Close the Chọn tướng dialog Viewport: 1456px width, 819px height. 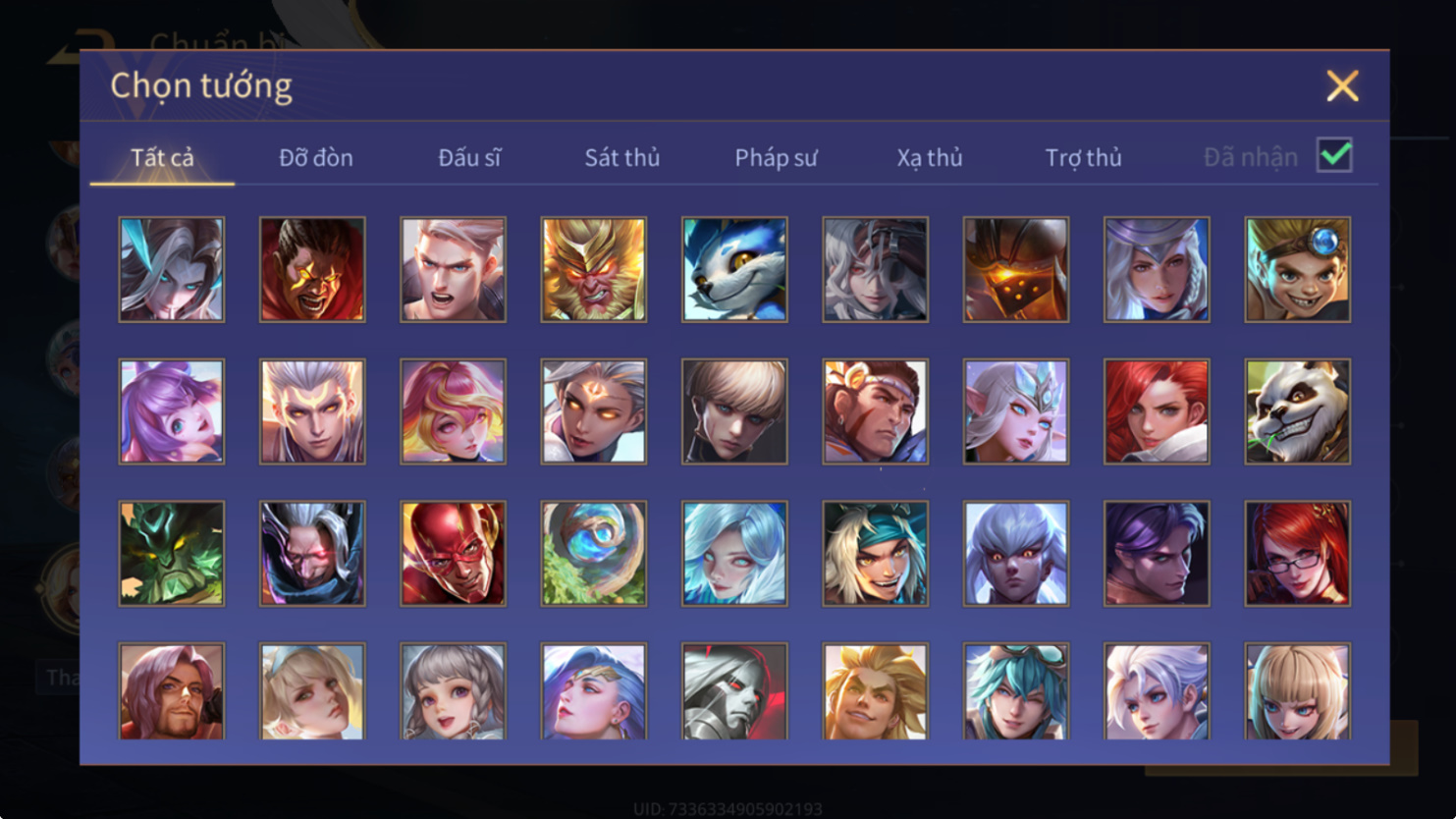[1342, 85]
